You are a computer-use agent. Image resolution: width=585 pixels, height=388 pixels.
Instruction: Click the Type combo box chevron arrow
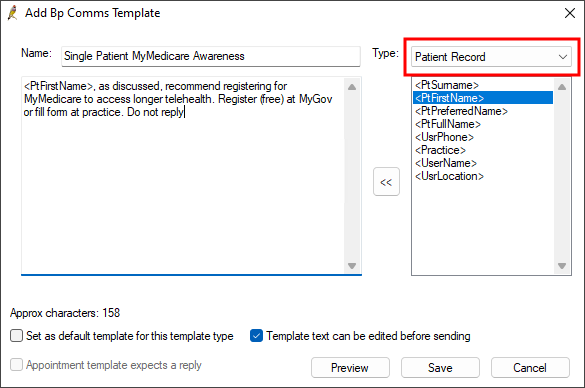click(563, 57)
